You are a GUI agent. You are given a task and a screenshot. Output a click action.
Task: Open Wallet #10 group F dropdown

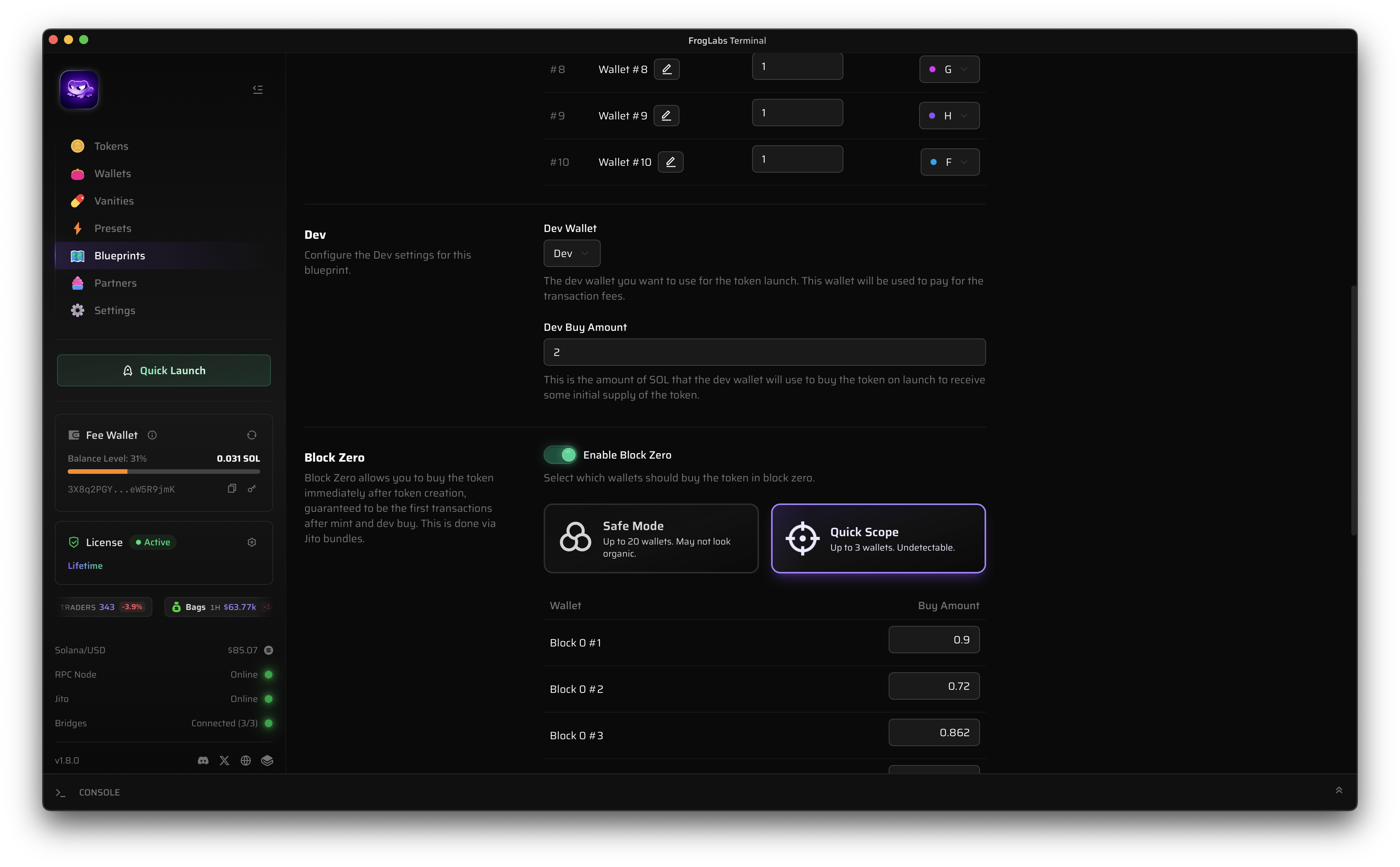coord(950,162)
